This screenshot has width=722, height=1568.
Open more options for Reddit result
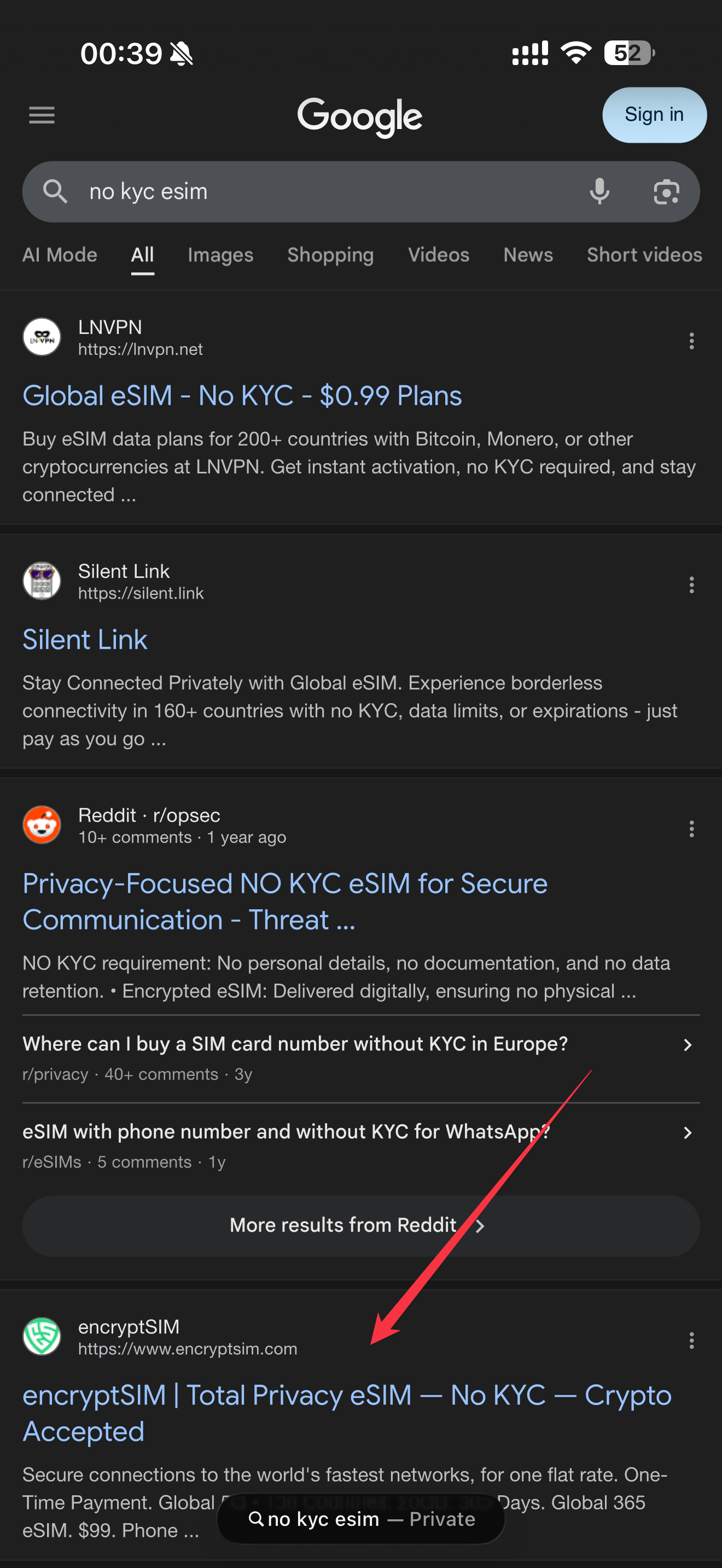691,828
